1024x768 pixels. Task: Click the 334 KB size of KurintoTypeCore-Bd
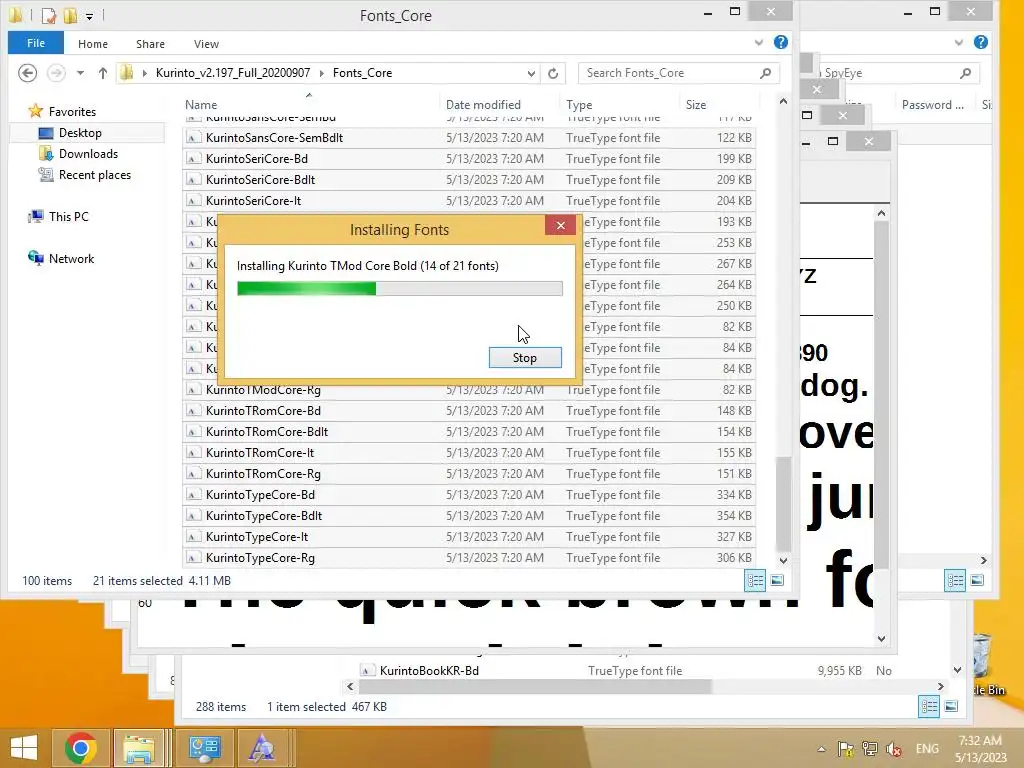tap(734, 494)
